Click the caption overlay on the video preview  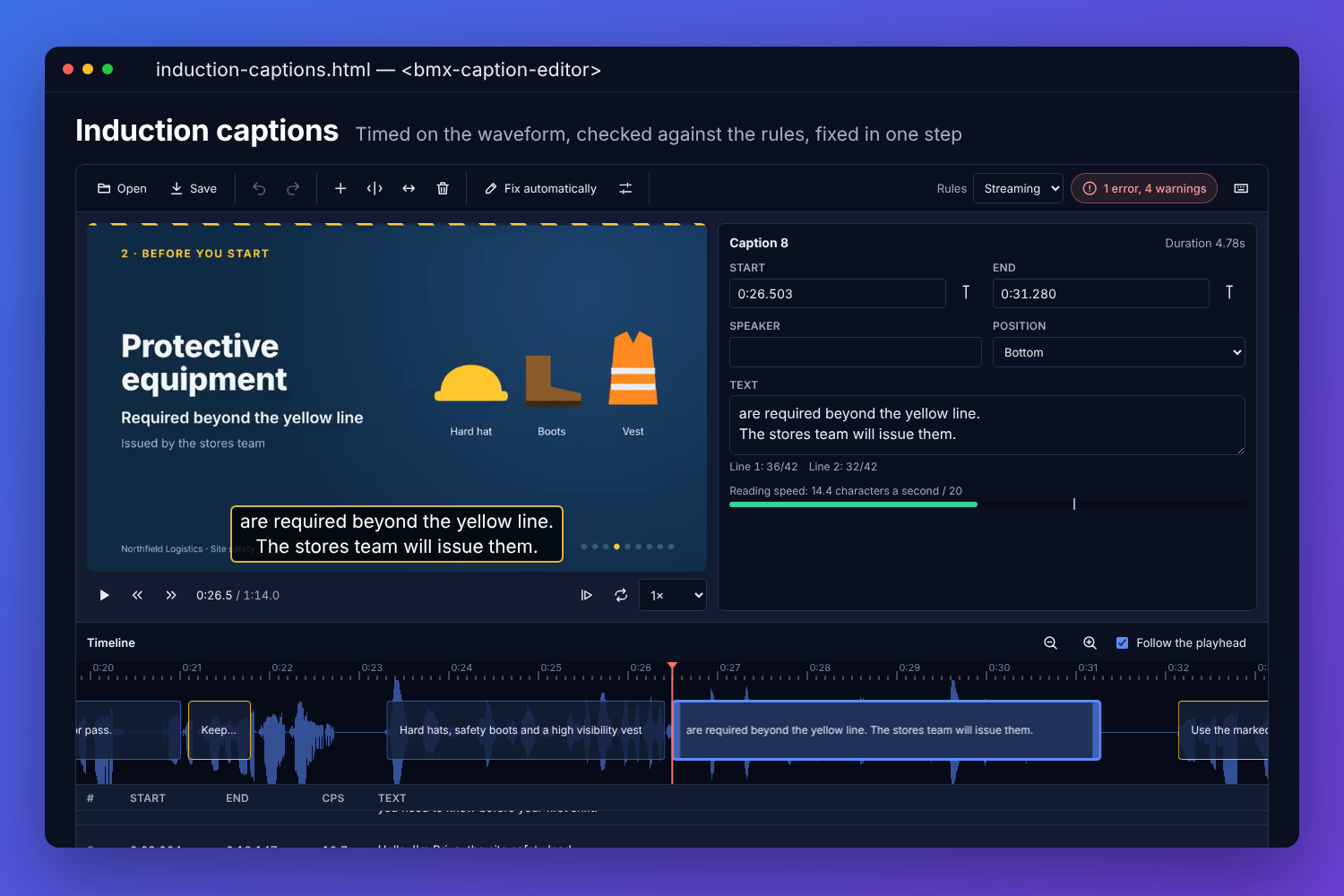point(397,534)
